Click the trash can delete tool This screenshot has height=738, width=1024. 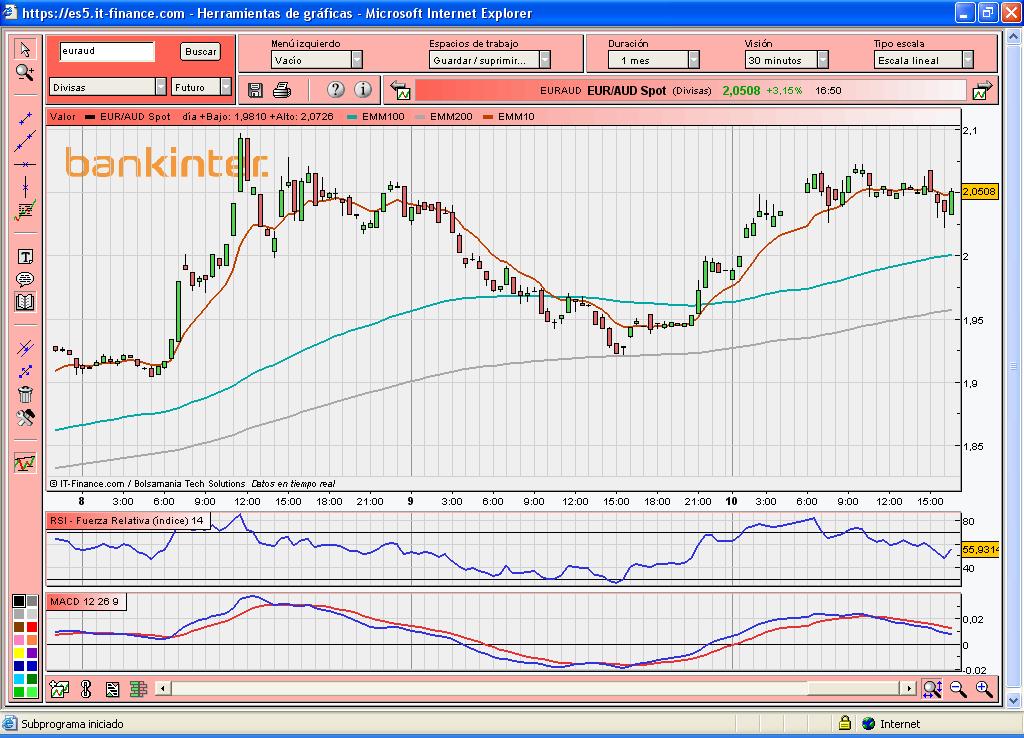pos(25,394)
